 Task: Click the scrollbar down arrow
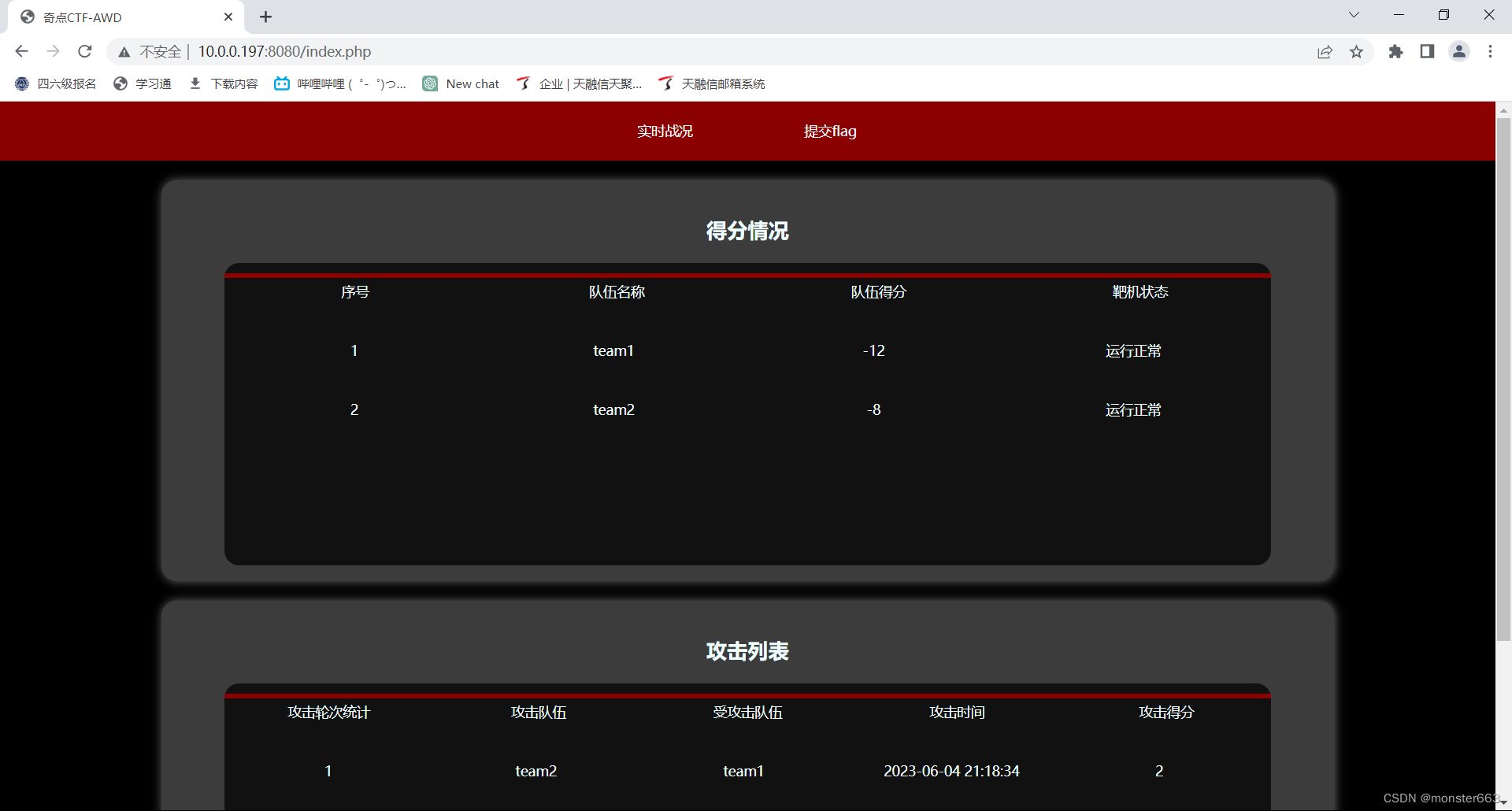1503,803
